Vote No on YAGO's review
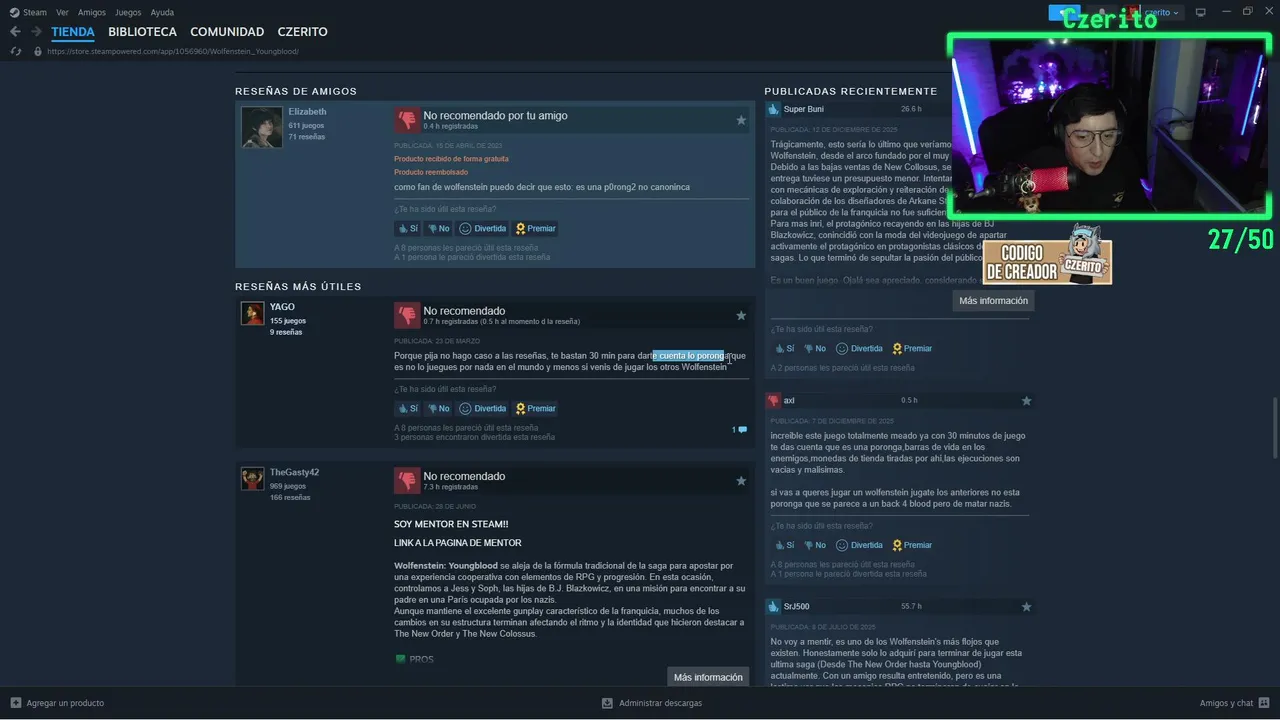The height and width of the screenshot is (720, 1280). (439, 409)
